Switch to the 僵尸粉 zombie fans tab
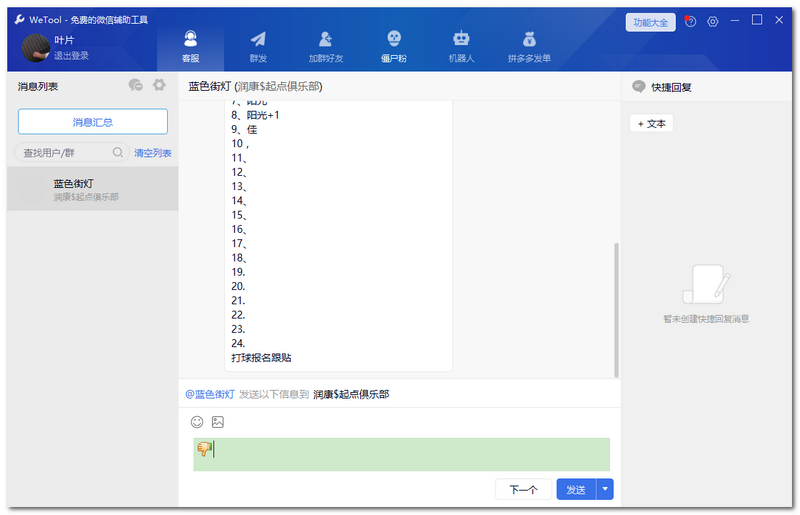This screenshot has height=515, width=800. (394, 46)
